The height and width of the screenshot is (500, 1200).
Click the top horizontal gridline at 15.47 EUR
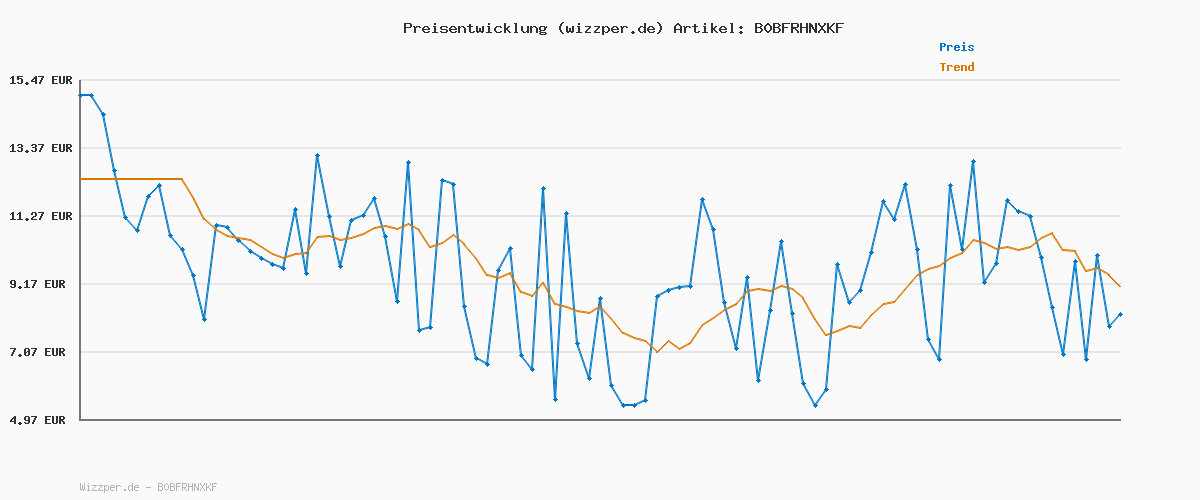pyautogui.click(x=600, y=80)
